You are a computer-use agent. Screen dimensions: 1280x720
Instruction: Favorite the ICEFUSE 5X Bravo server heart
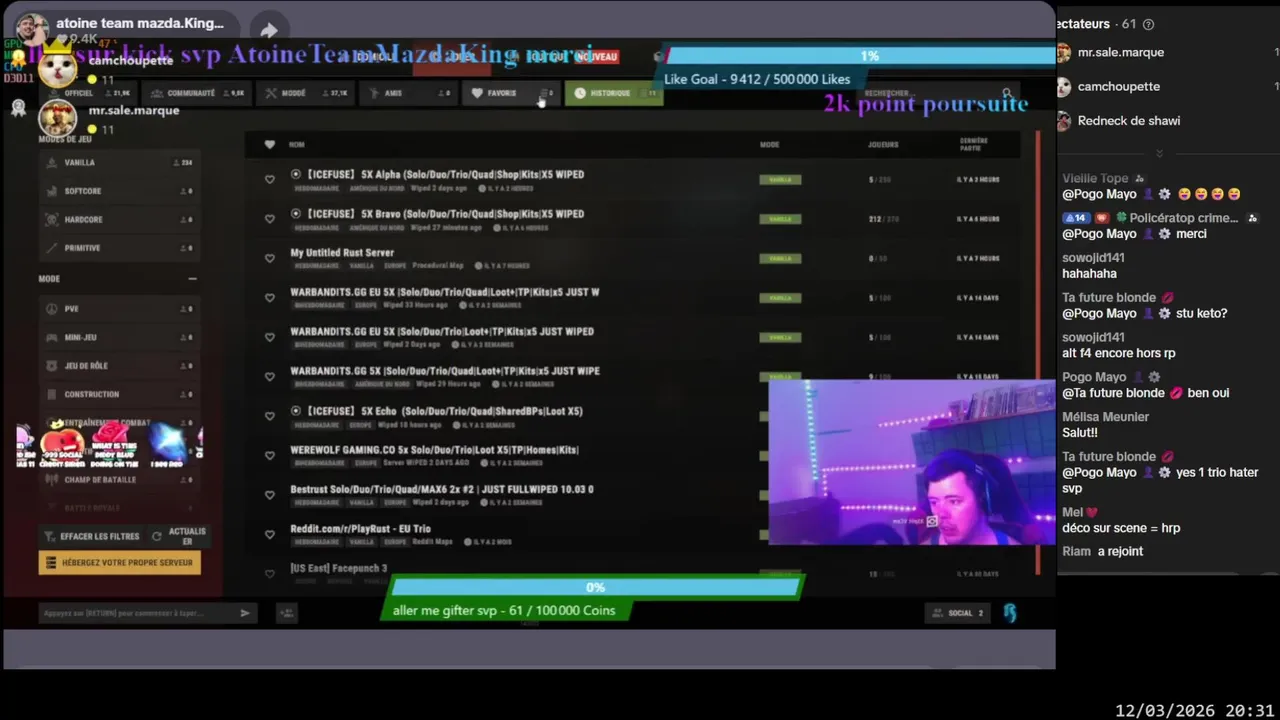(x=269, y=219)
